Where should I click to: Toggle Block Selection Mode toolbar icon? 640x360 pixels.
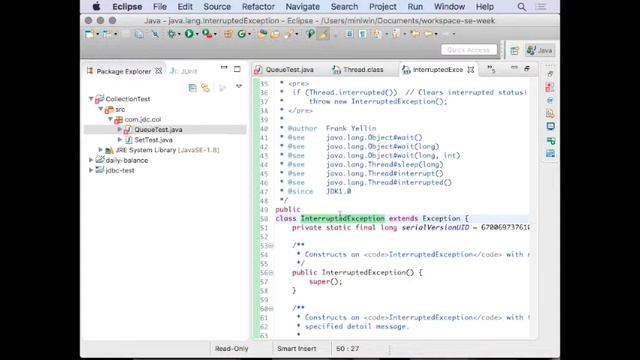click(x=349, y=34)
